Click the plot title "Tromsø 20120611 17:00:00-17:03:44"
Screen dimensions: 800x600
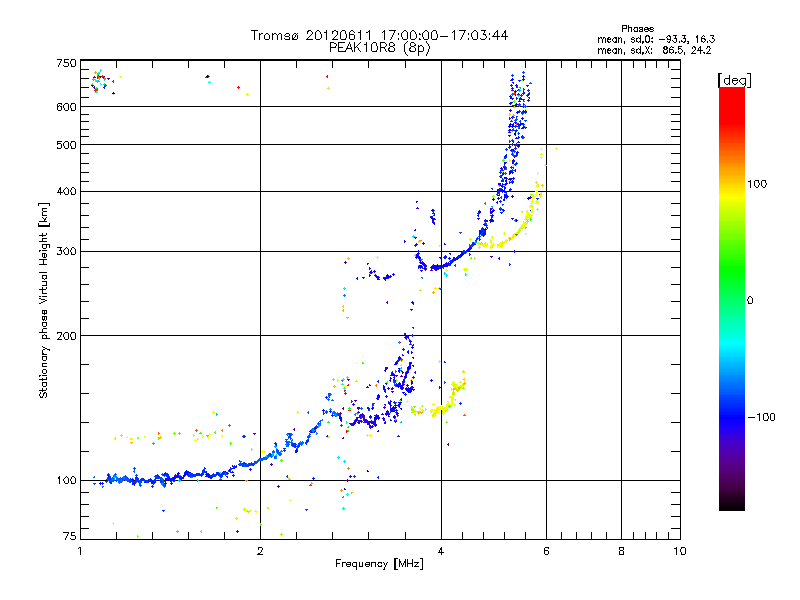[379, 35]
